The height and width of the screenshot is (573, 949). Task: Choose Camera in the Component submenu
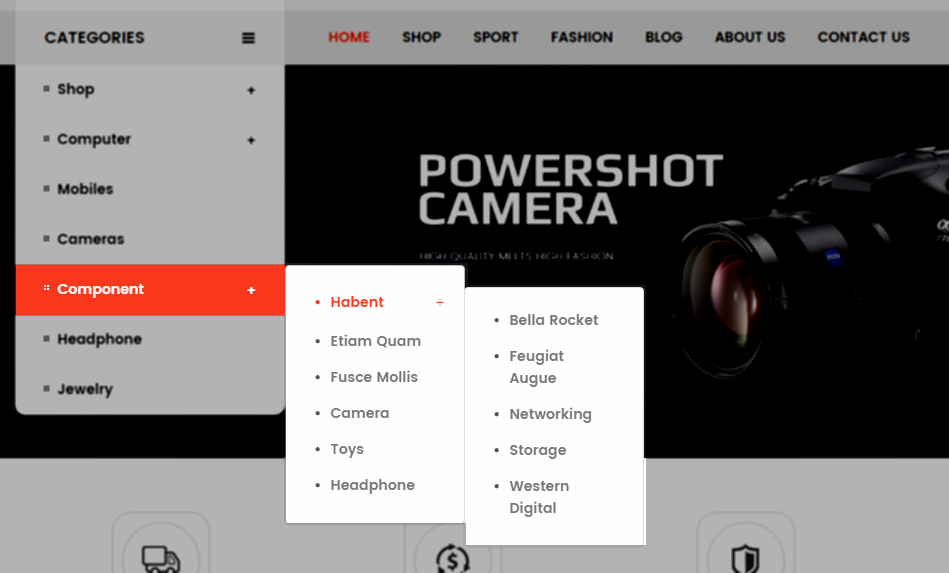pos(360,413)
